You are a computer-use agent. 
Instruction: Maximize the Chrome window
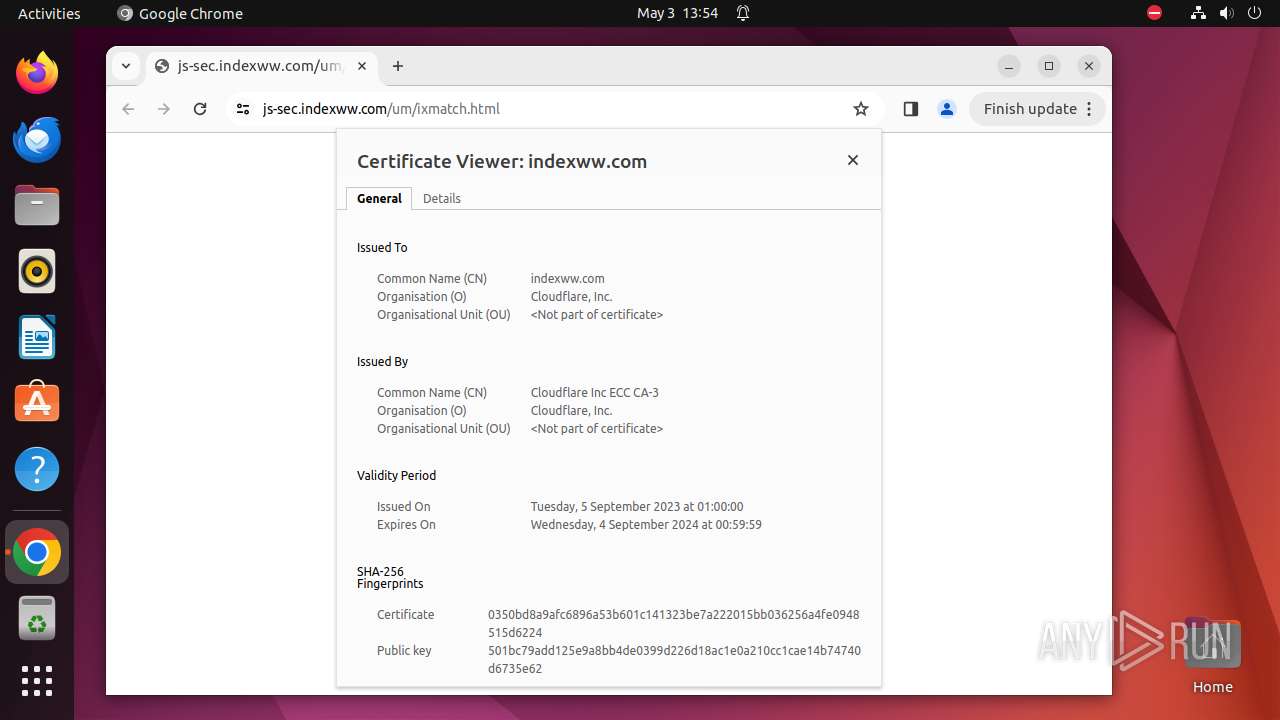(x=1049, y=66)
